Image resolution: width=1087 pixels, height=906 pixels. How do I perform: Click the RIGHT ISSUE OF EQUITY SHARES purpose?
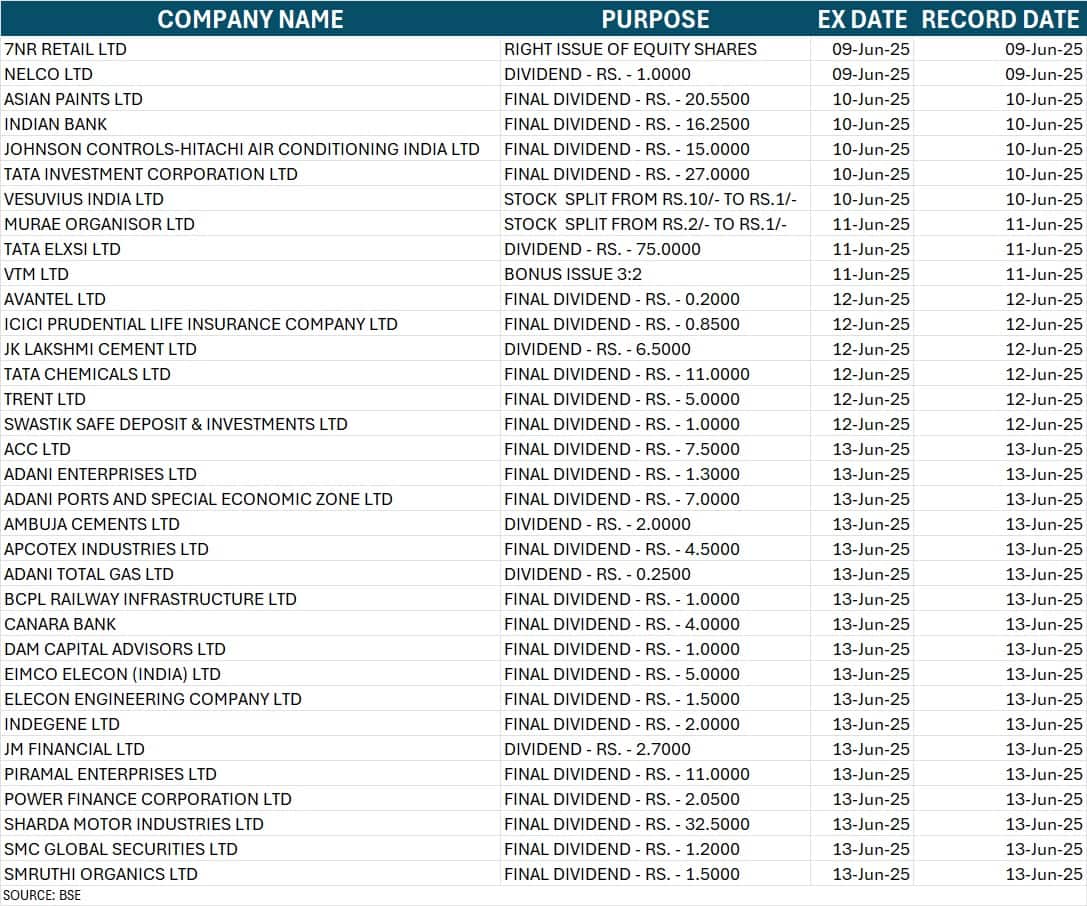point(630,49)
